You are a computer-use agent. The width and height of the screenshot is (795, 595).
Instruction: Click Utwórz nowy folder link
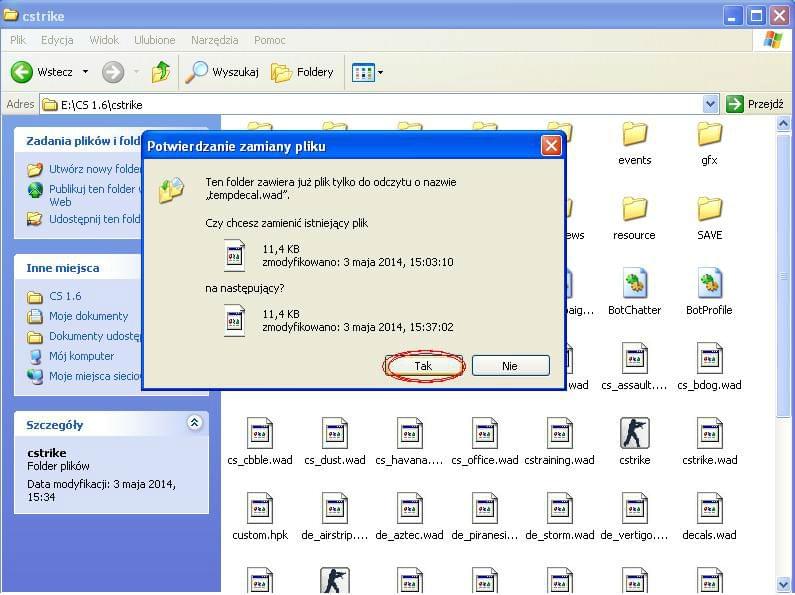pyautogui.click(x=85, y=169)
